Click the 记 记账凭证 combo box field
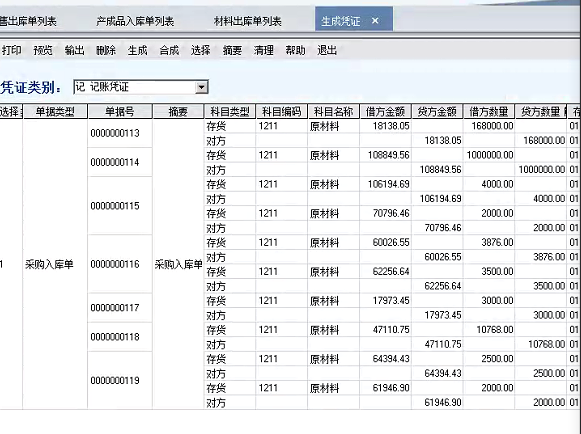This screenshot has width=581, height=434. [x=141, y=87]
